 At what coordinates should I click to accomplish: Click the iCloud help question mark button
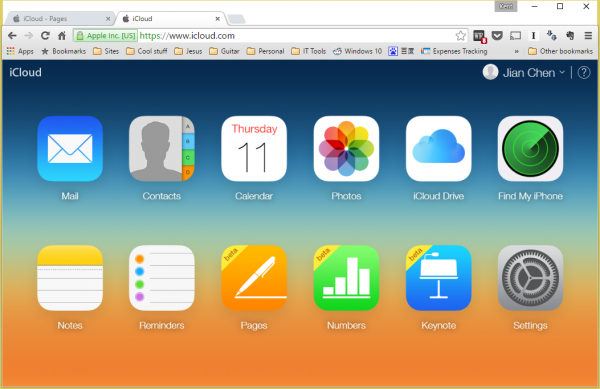click(584, 72)
